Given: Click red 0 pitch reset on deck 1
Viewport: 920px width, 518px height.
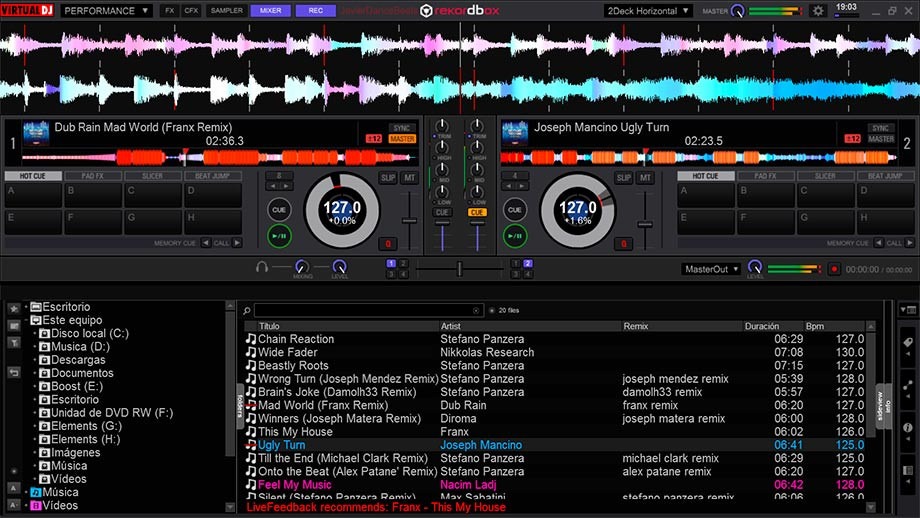Looking at the screenshot, I should tap(388, 243).
